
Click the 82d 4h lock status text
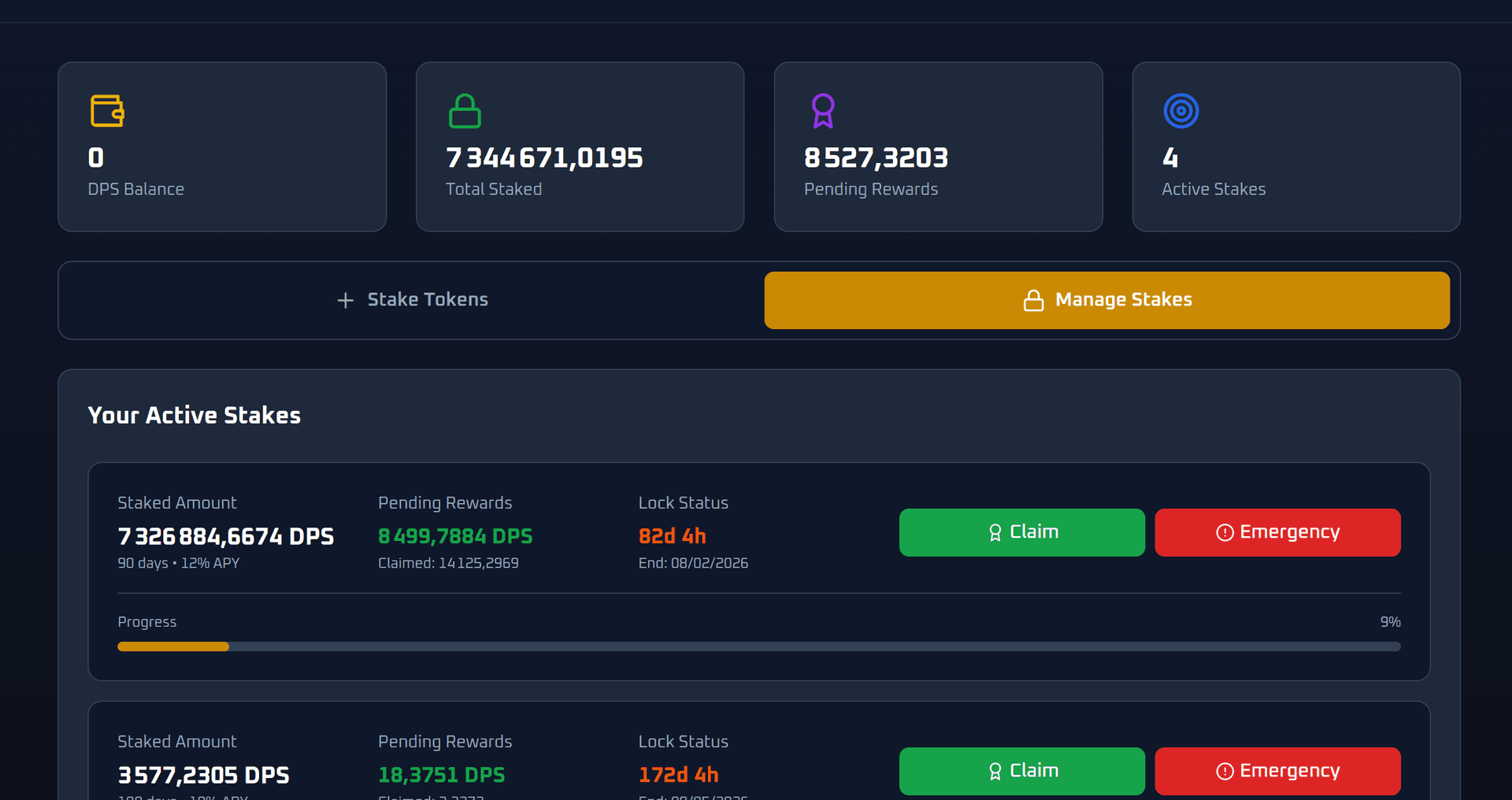coord(672,536)
